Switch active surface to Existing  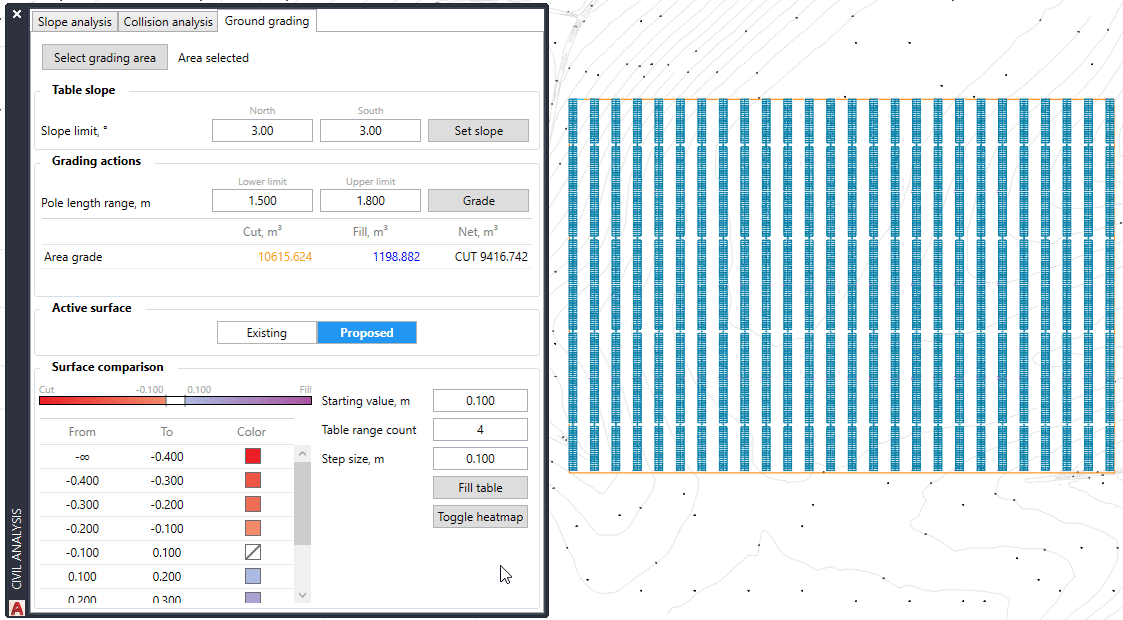pos(267,333)
